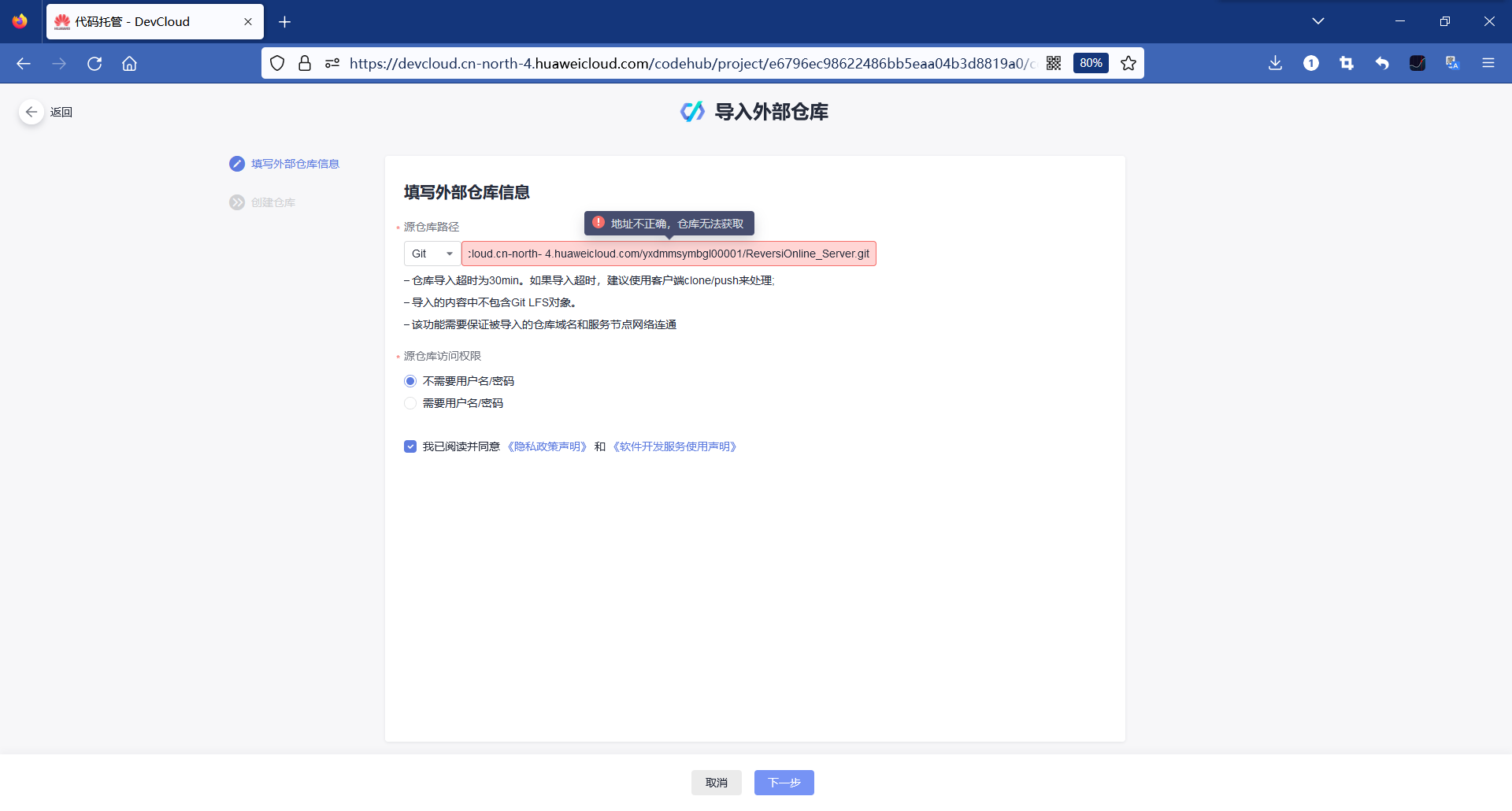Image resolution: width=1512 pixels, height=811 pixels.
Task: Click the downloads icon in the toolbar
Action: [x=1276, y=63]
